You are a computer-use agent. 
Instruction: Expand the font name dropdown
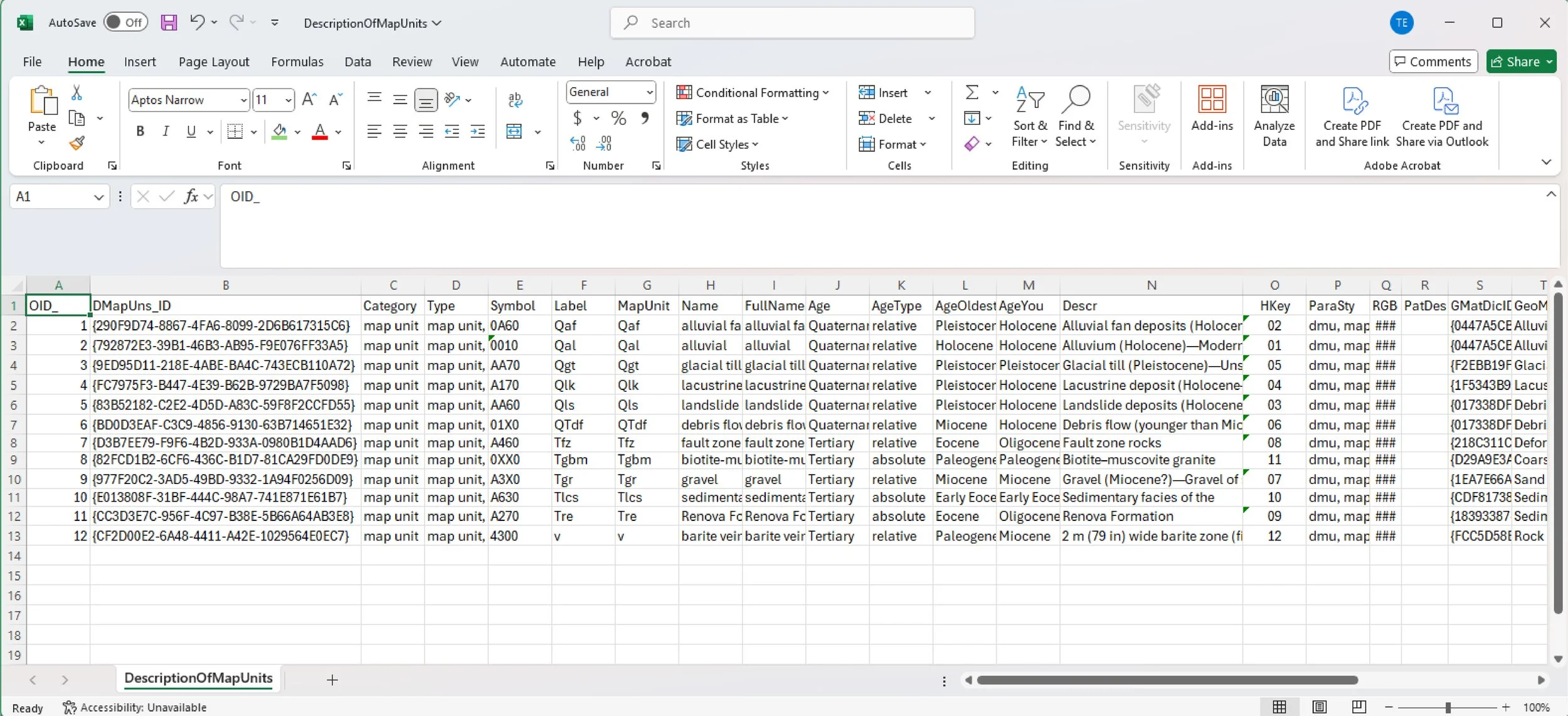[x=243, y=100]
